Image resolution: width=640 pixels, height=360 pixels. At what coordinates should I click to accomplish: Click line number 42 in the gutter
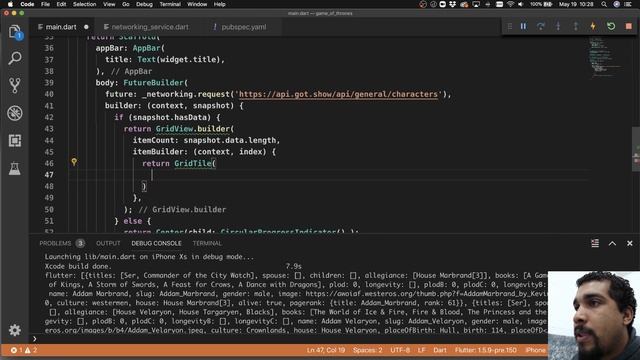pos(49,117)
